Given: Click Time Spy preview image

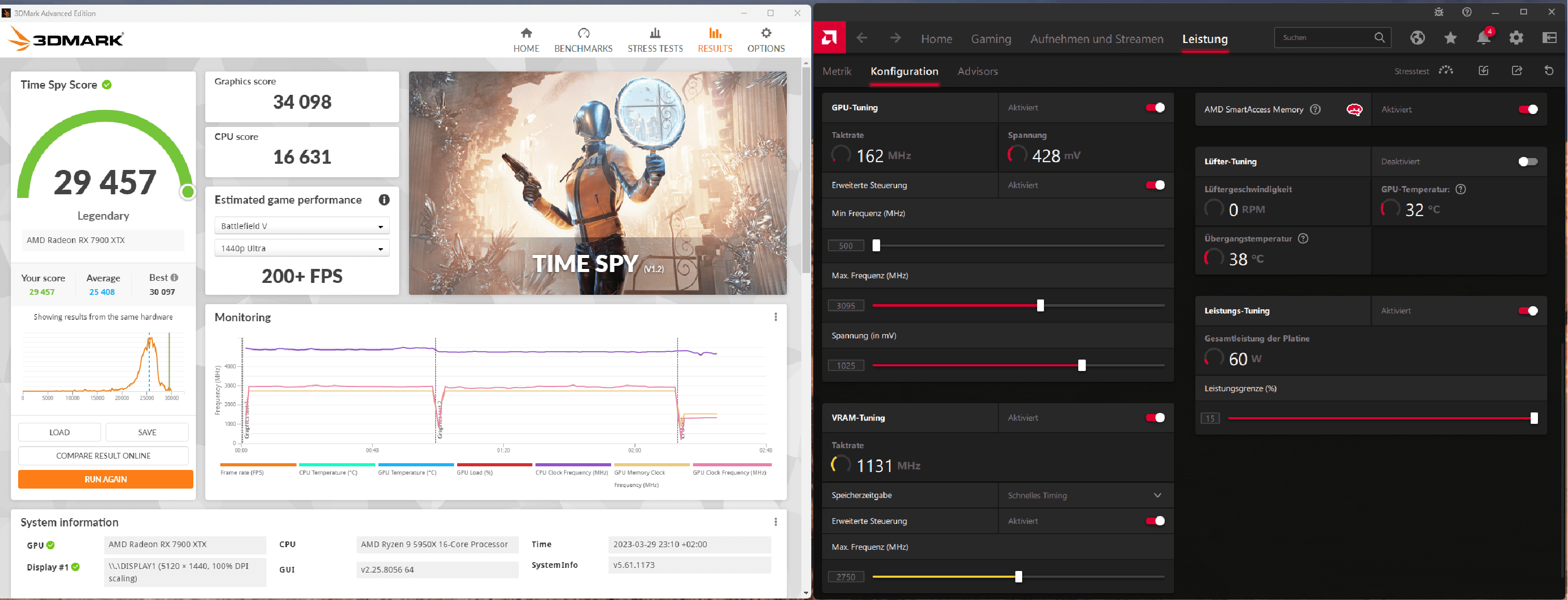Looking at the screenshot, I should [597, 183].
